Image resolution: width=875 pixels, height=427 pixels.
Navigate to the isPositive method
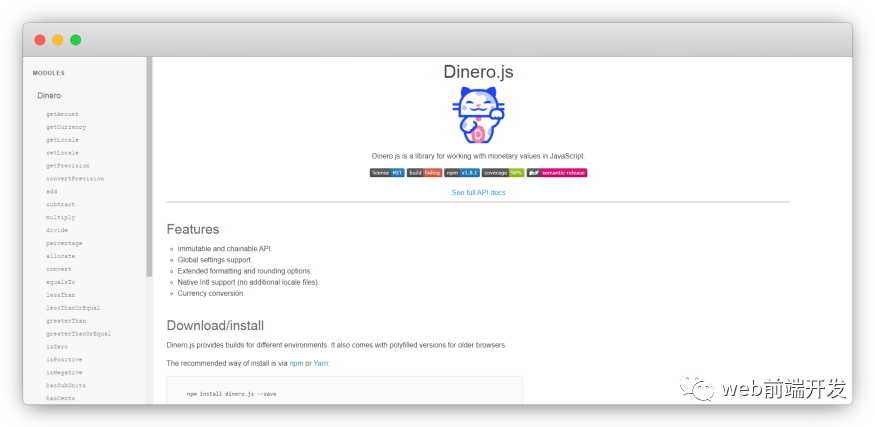coord(64,359)
